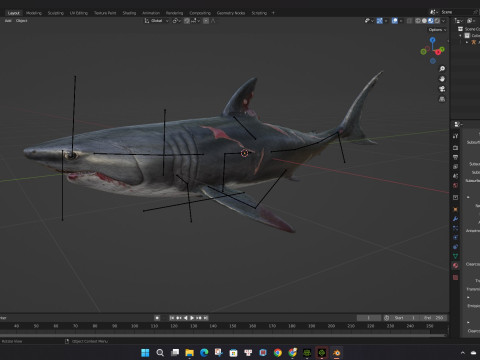Click the End frame 250 field

coord(433,318)
